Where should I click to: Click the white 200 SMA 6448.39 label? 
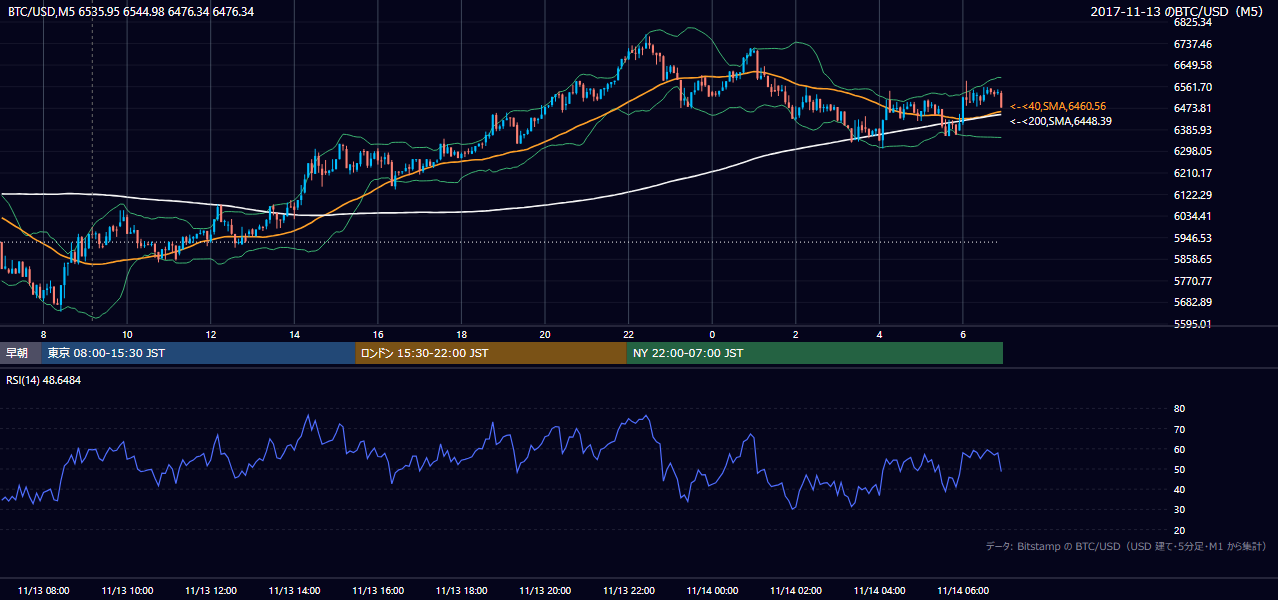[1061, 121]
